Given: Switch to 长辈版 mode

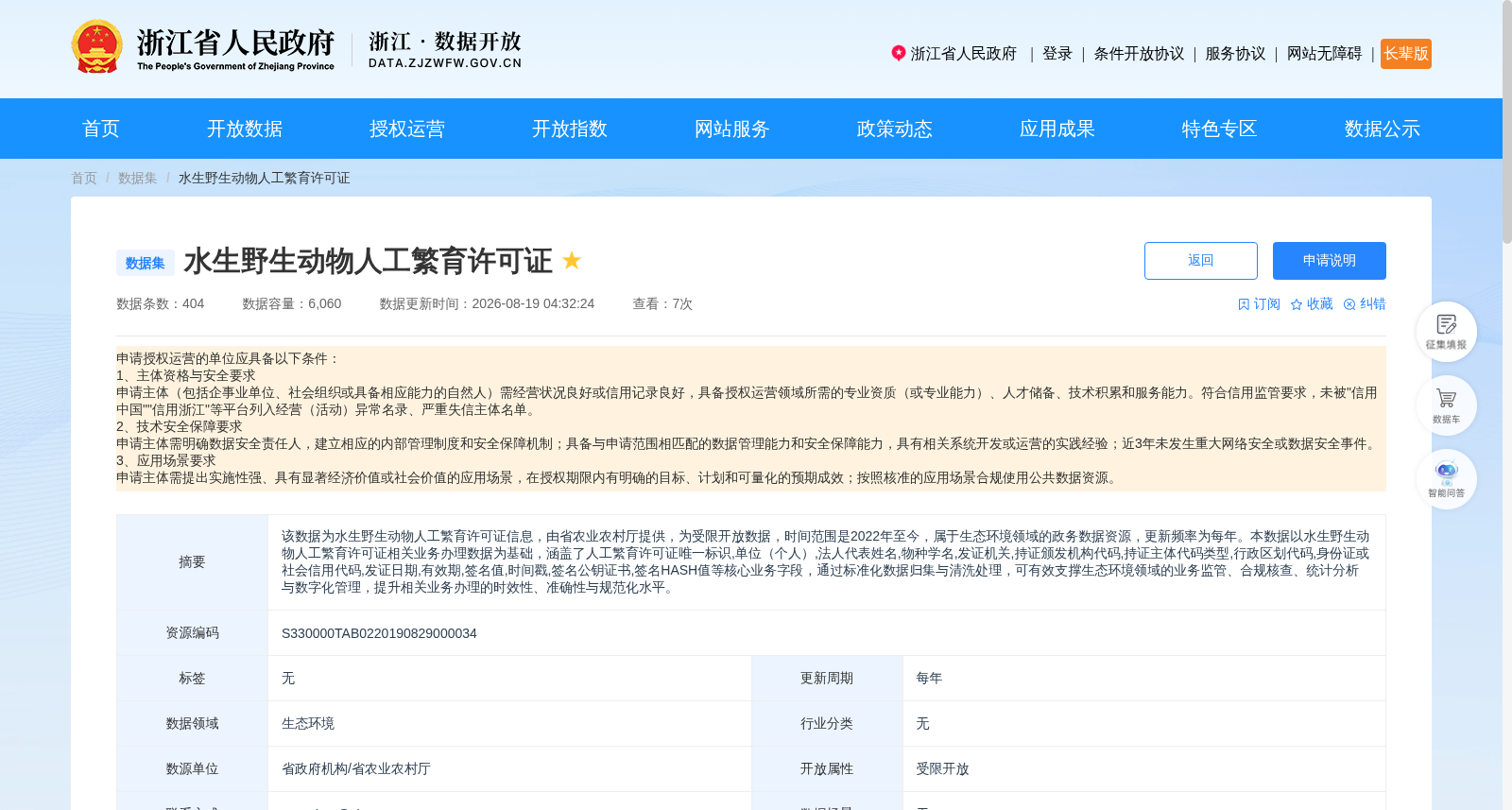Looking at the screenshot, I should point(1406,54).
